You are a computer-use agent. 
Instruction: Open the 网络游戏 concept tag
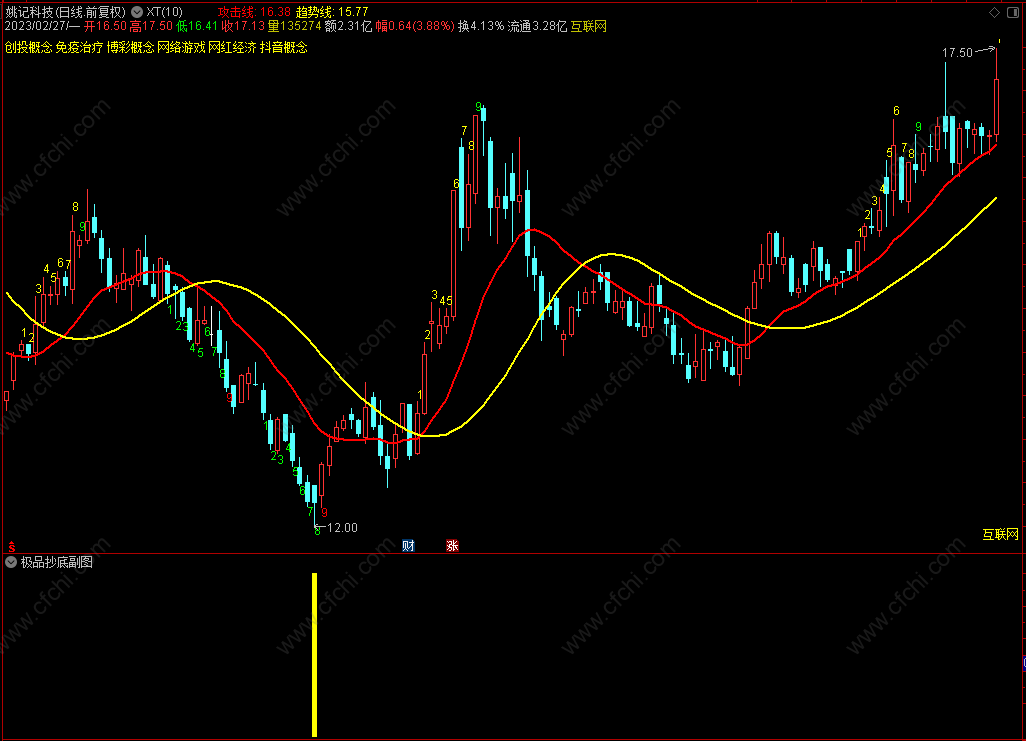tap(181, 47)
